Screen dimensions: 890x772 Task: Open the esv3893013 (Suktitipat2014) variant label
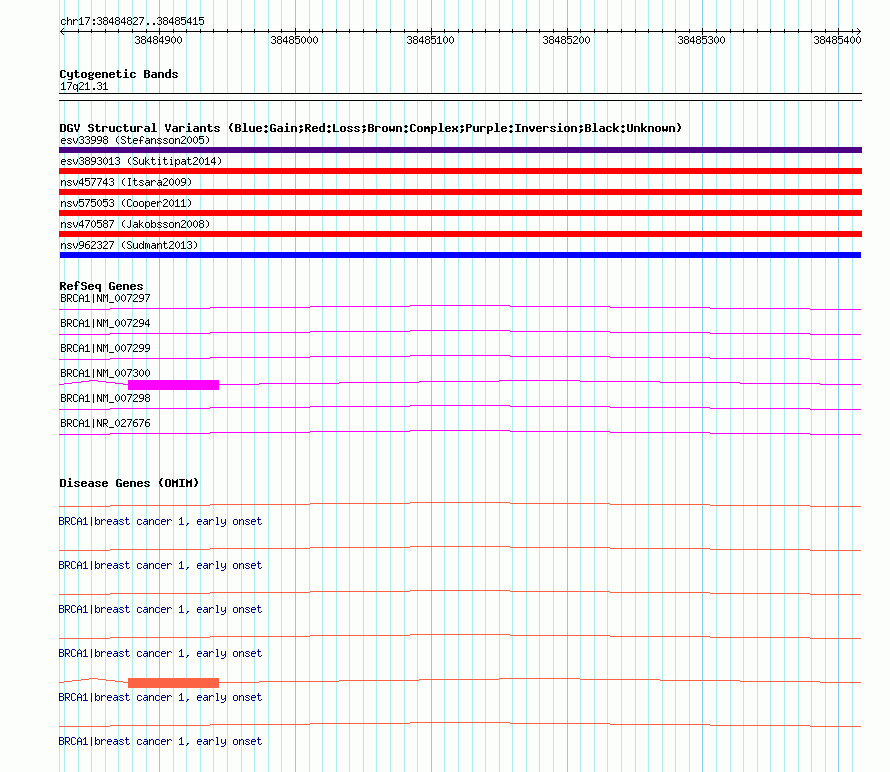click(141, 161)
